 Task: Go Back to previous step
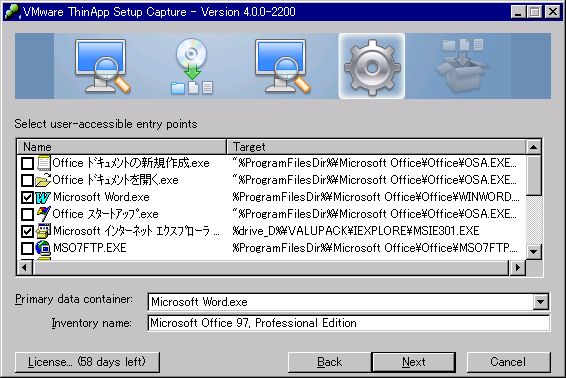pyautogui.click(x=329, y=362)
